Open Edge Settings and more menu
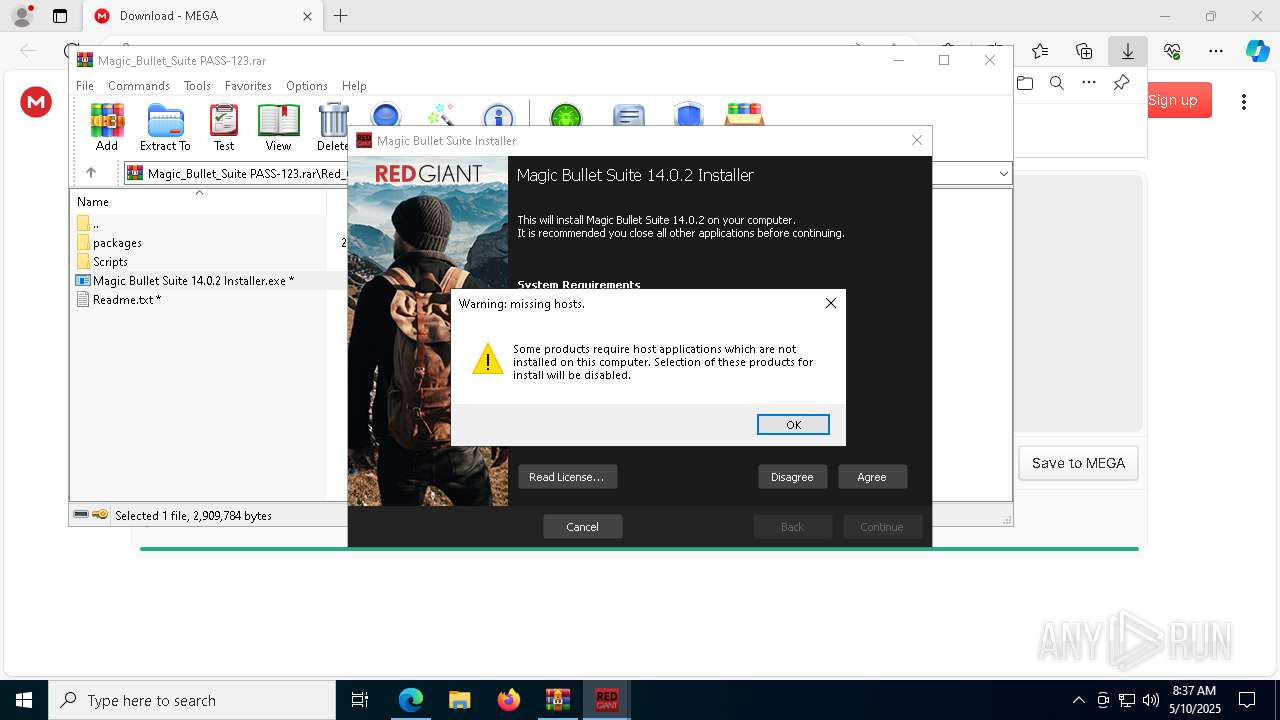This screenshot has height=720, width=1280. pyautogui.click(x=1216, y=51)
